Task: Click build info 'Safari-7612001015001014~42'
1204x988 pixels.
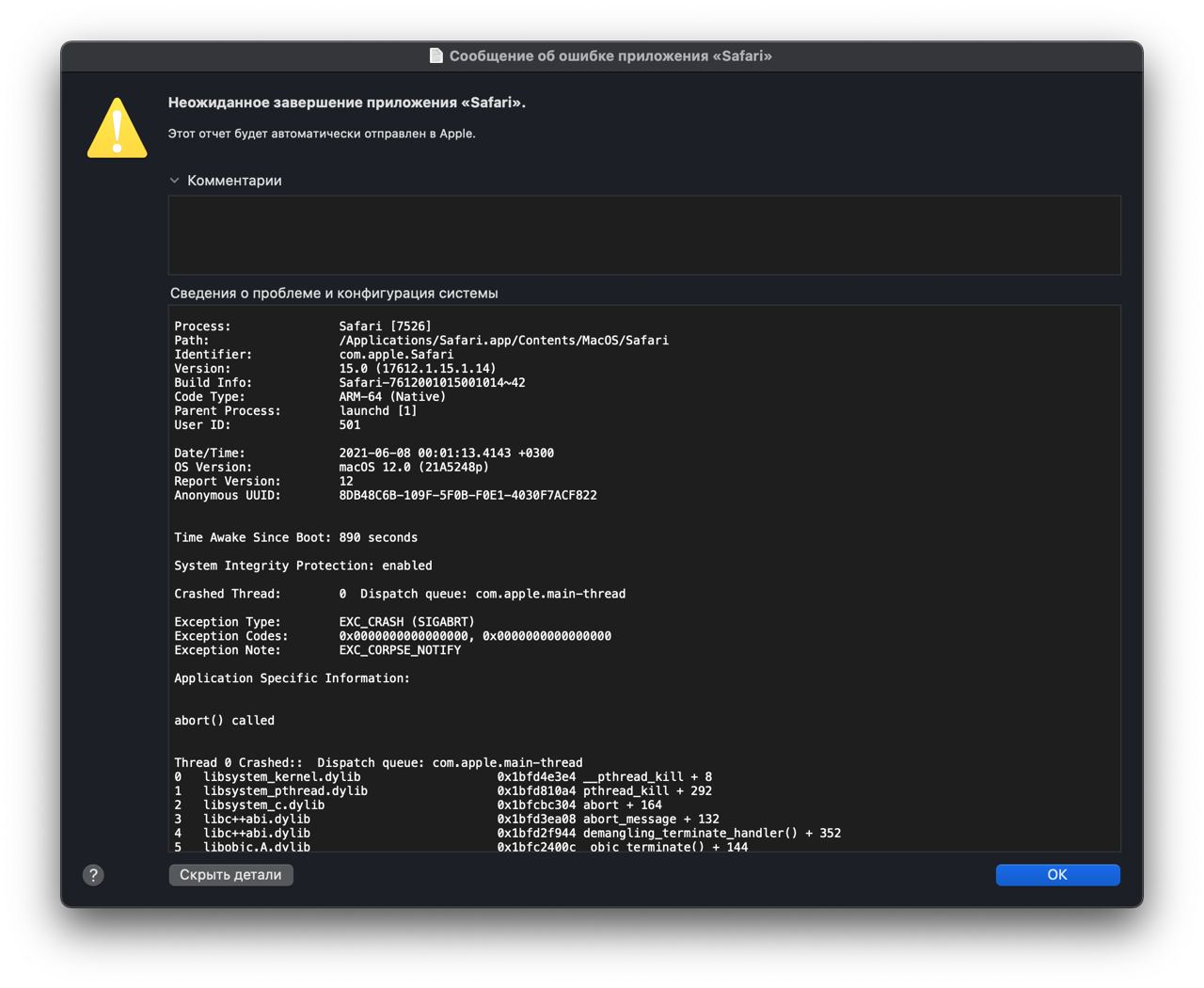Action: coord(433,383)
